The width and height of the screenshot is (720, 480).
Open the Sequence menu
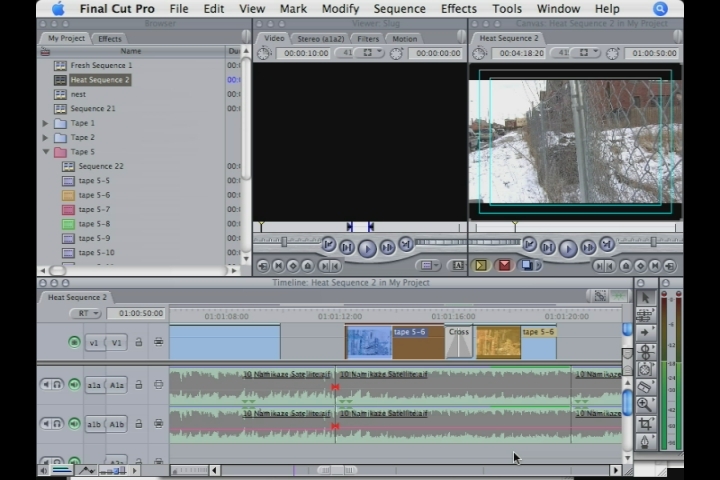(399, 9)
